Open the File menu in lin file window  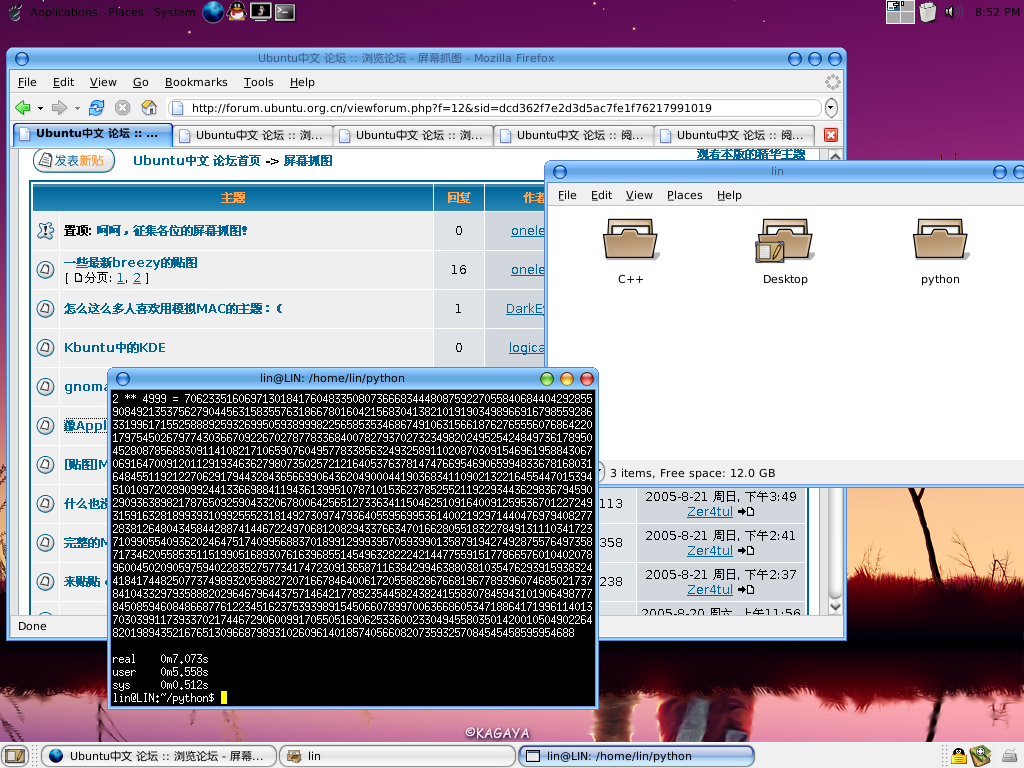pos(567,195)
